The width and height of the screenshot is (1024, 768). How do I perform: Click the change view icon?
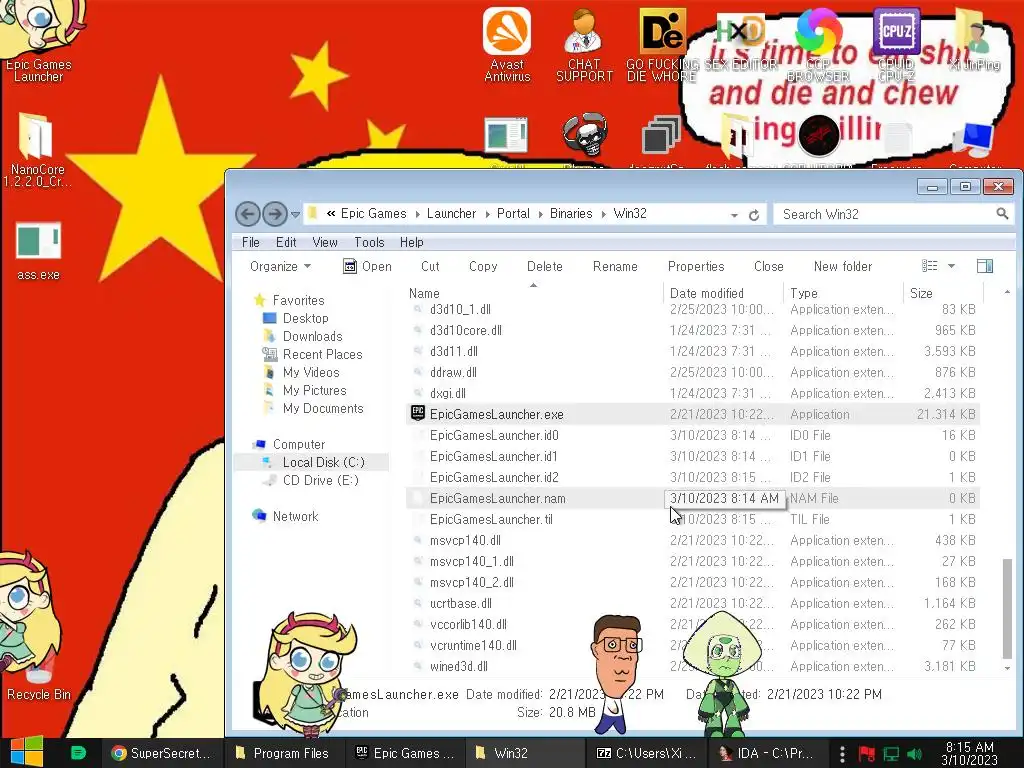(929, 266)
